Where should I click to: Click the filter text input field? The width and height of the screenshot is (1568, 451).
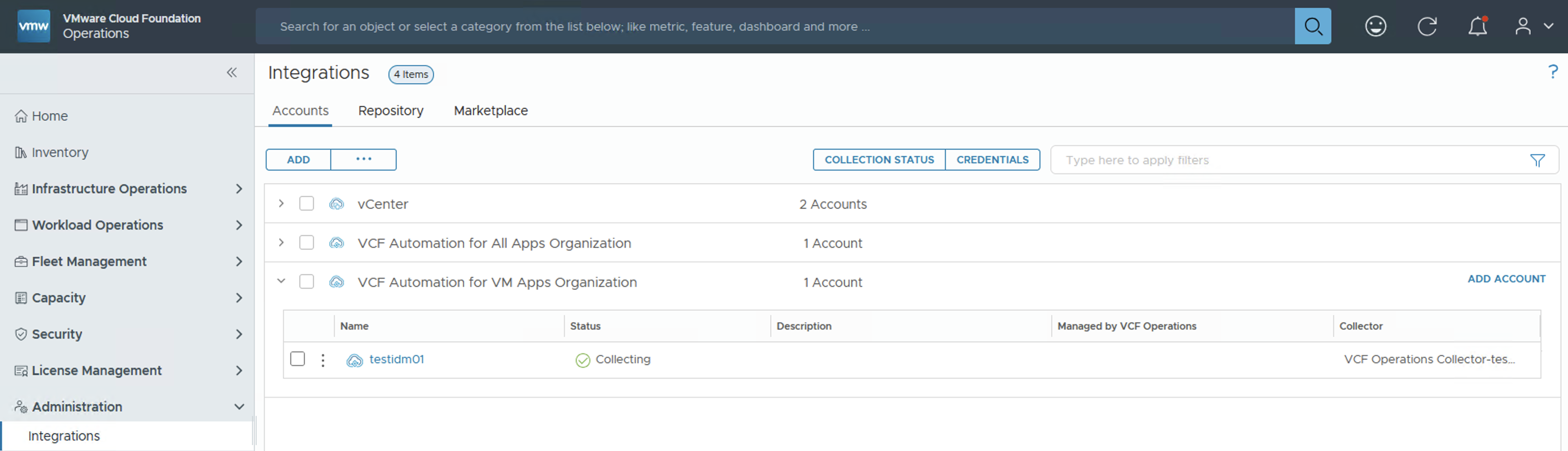pos(1284,160)
